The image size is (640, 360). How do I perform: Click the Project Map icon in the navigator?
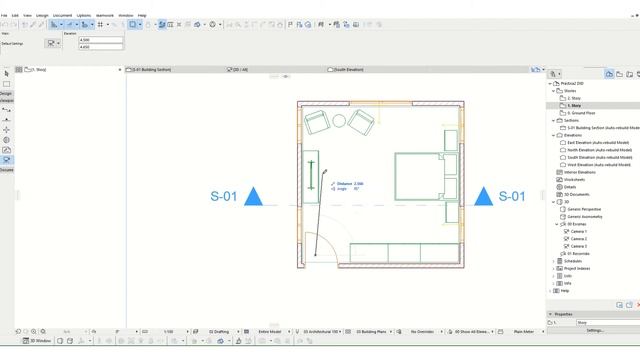(x=609, y=74)
